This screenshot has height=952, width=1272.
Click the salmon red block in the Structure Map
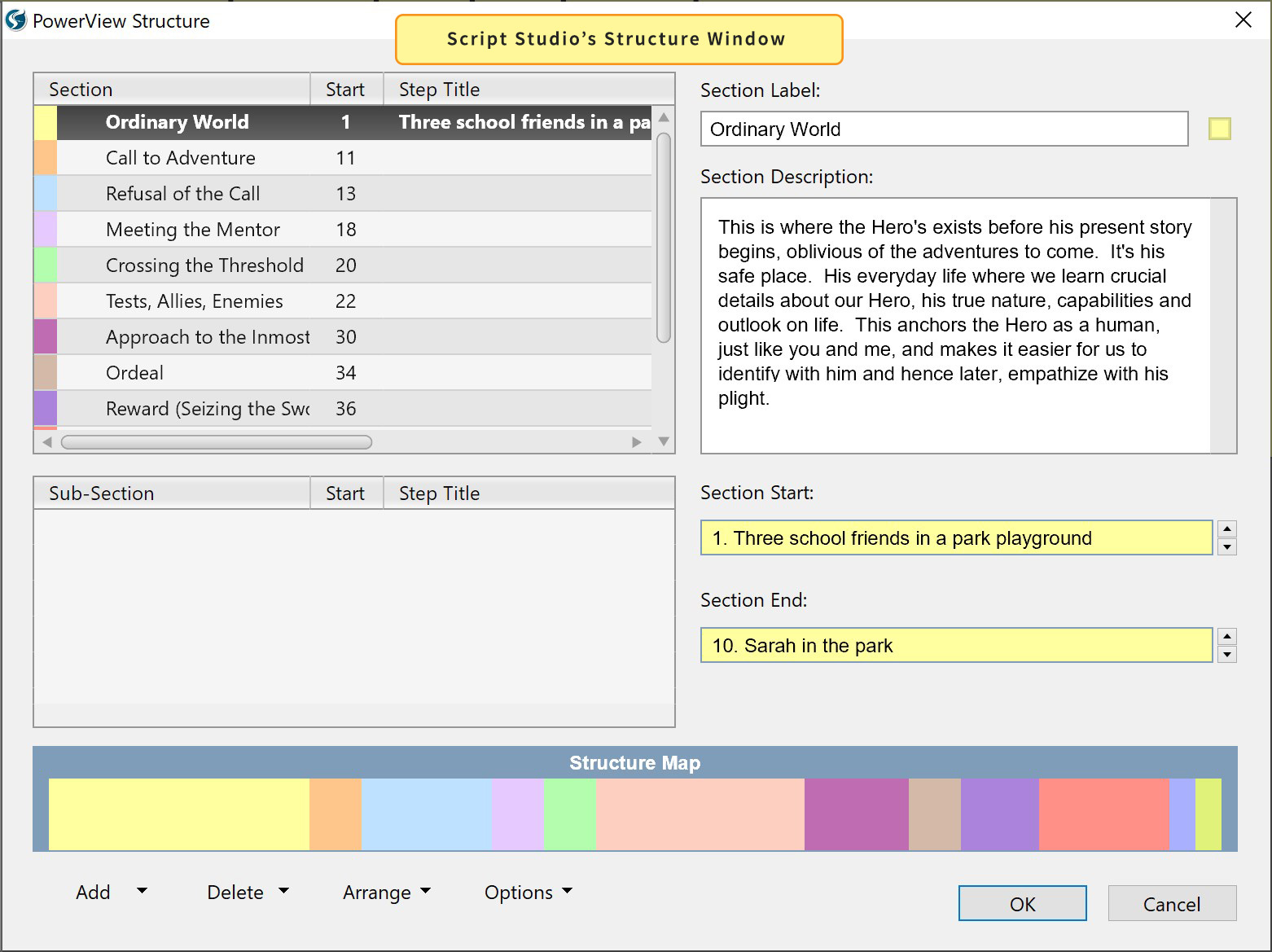(x=1104, y=814)
